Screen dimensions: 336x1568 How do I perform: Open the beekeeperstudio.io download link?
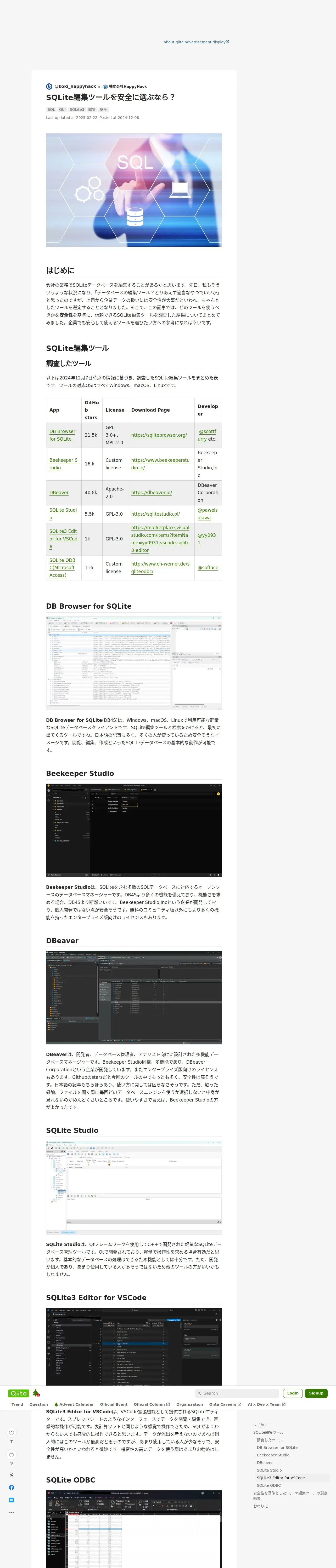160,464
